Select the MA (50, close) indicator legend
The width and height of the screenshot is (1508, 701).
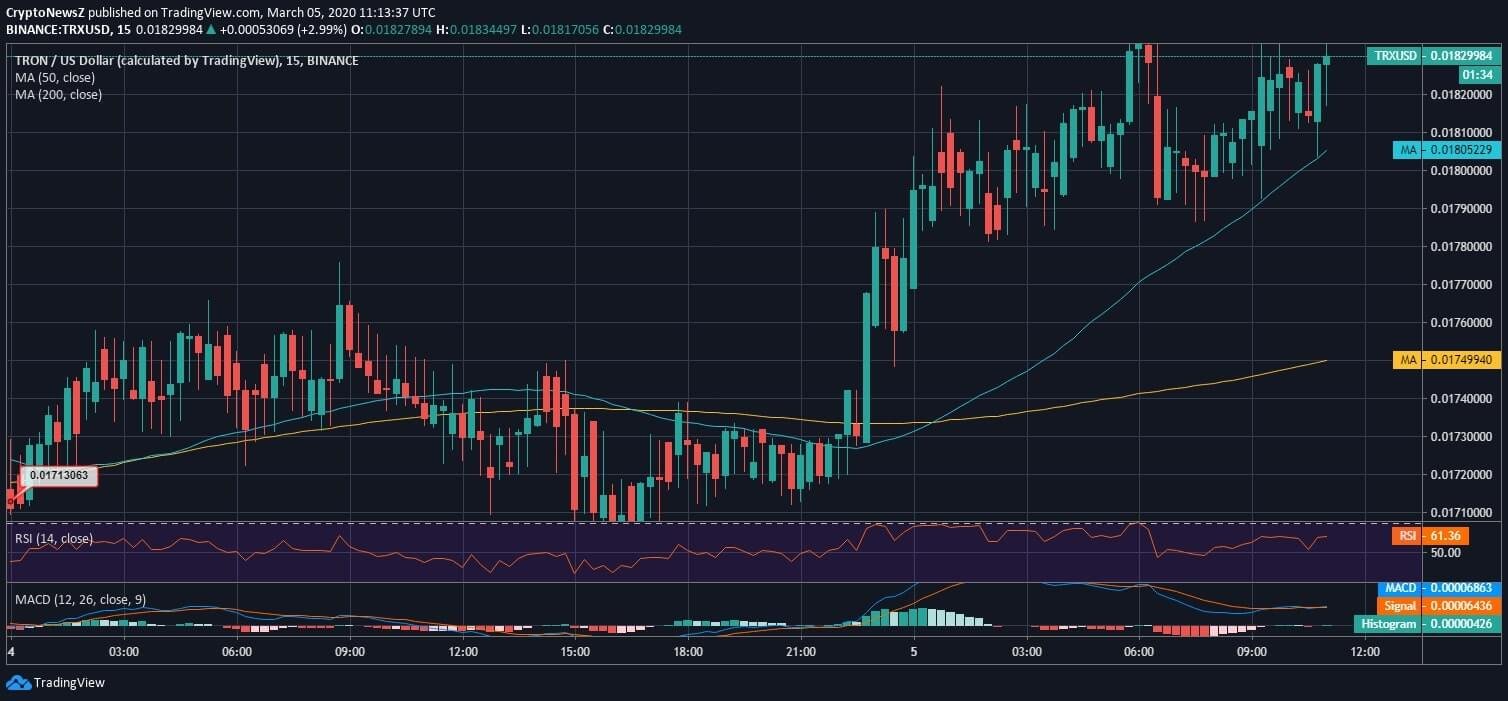click(x=57, y=77)
